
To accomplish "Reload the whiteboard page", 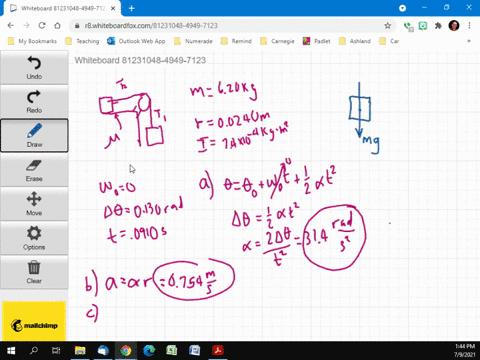I will (x=42, y=26).
